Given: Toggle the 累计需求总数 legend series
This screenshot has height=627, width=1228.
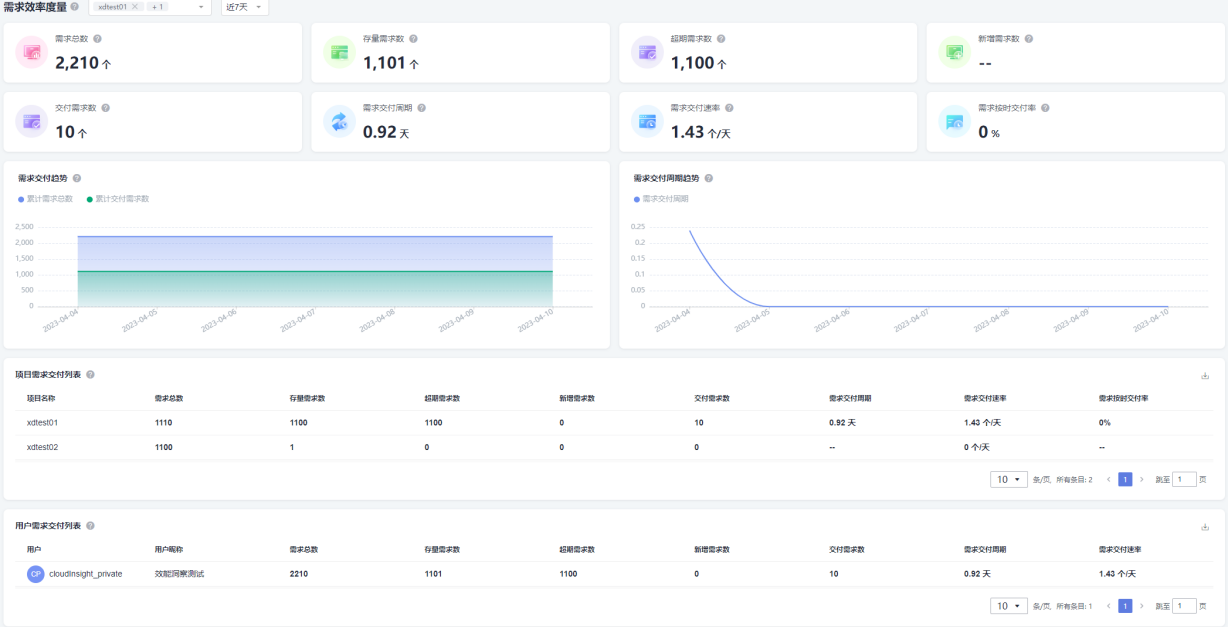Looking at the screenshot, I should coord(46,199).
